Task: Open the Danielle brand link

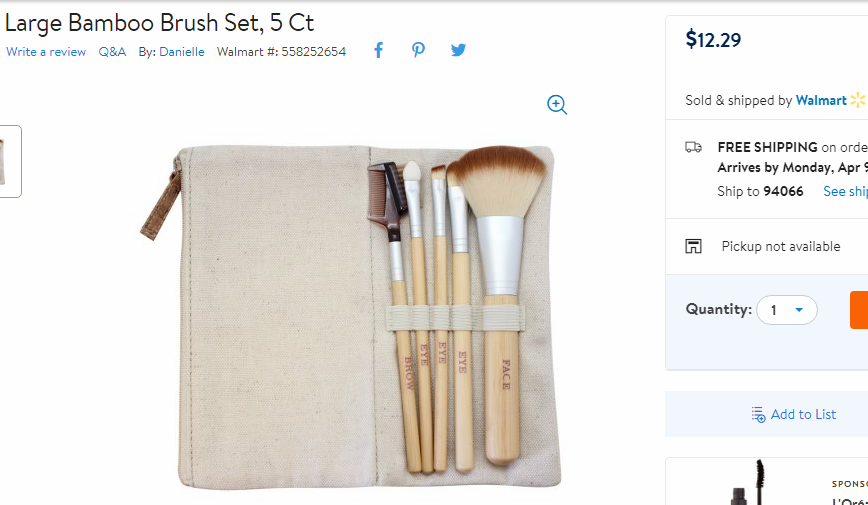Action: coord(182,52)
